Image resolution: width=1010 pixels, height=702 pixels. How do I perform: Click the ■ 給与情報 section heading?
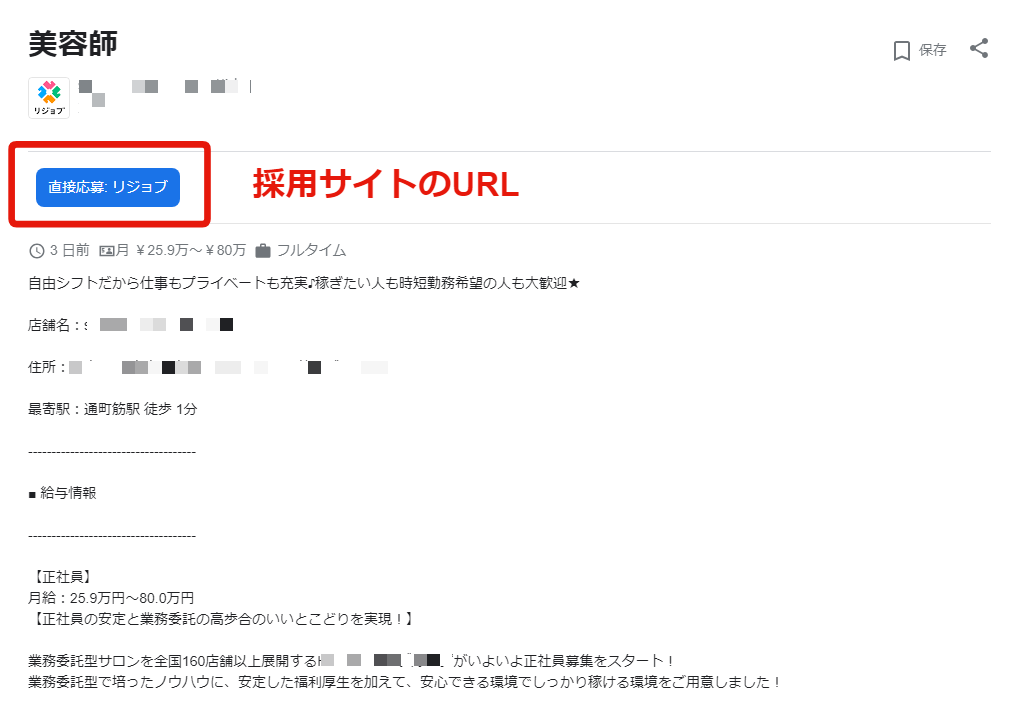pos(62,493)
